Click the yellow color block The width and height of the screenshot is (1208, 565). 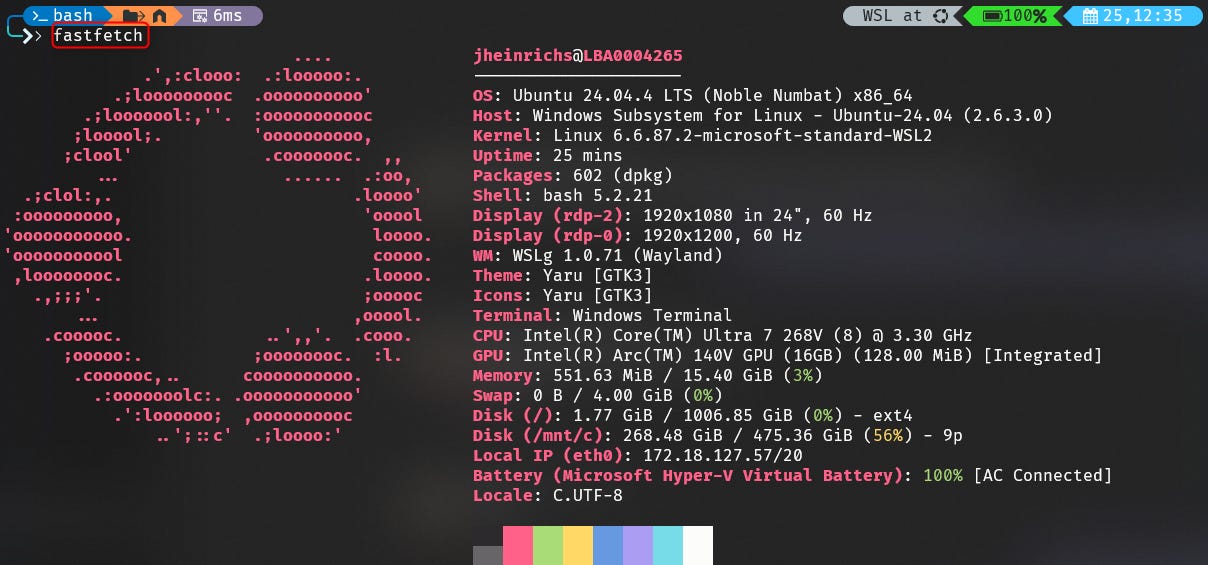click(x=578, y=546)
